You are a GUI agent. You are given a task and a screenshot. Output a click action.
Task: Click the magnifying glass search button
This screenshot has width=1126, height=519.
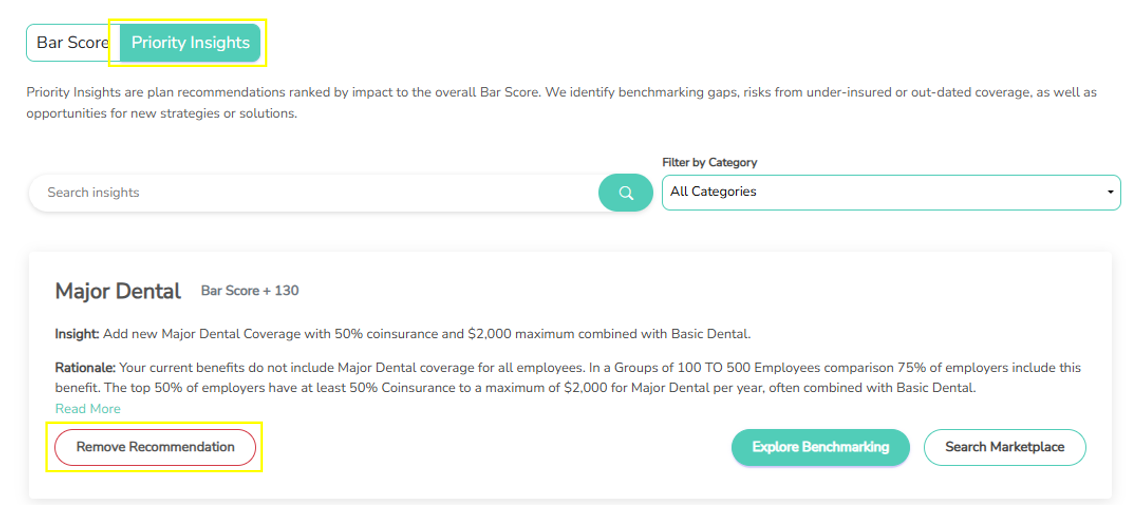click(625, 193)
